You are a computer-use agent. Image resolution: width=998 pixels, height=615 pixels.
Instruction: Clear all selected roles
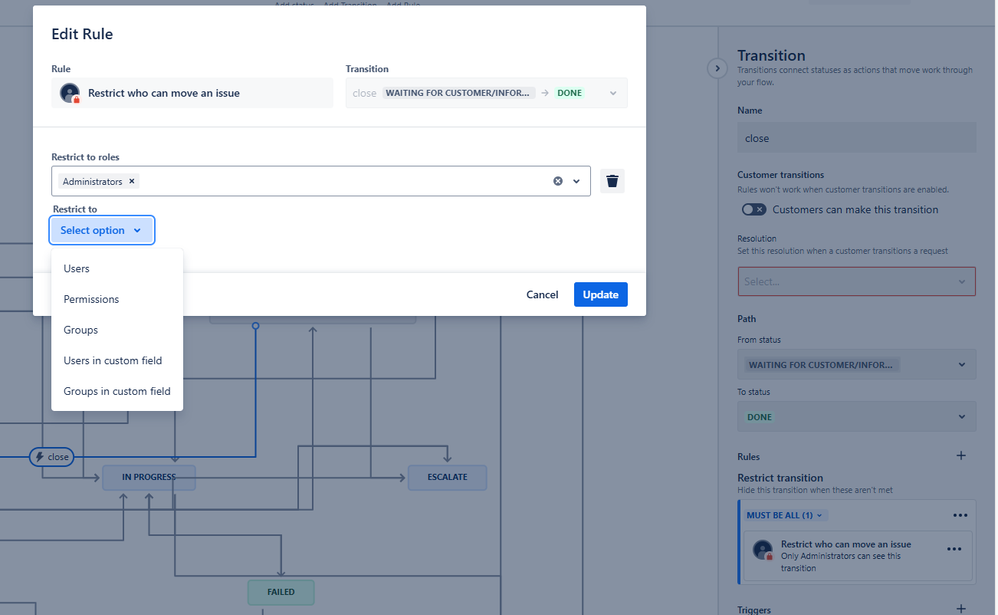click(x=558, y=181)
